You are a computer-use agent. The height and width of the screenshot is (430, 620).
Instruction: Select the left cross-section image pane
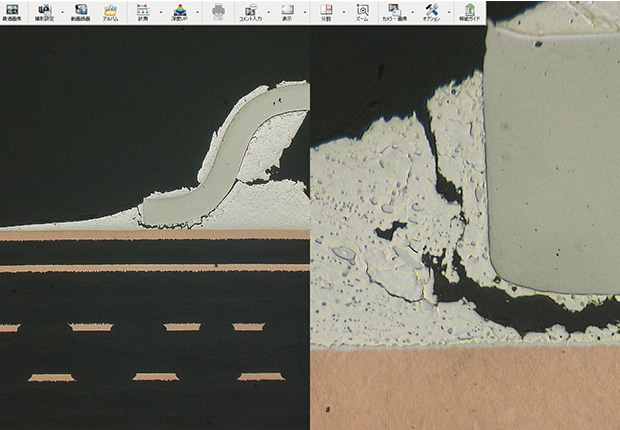click(155, 228)
